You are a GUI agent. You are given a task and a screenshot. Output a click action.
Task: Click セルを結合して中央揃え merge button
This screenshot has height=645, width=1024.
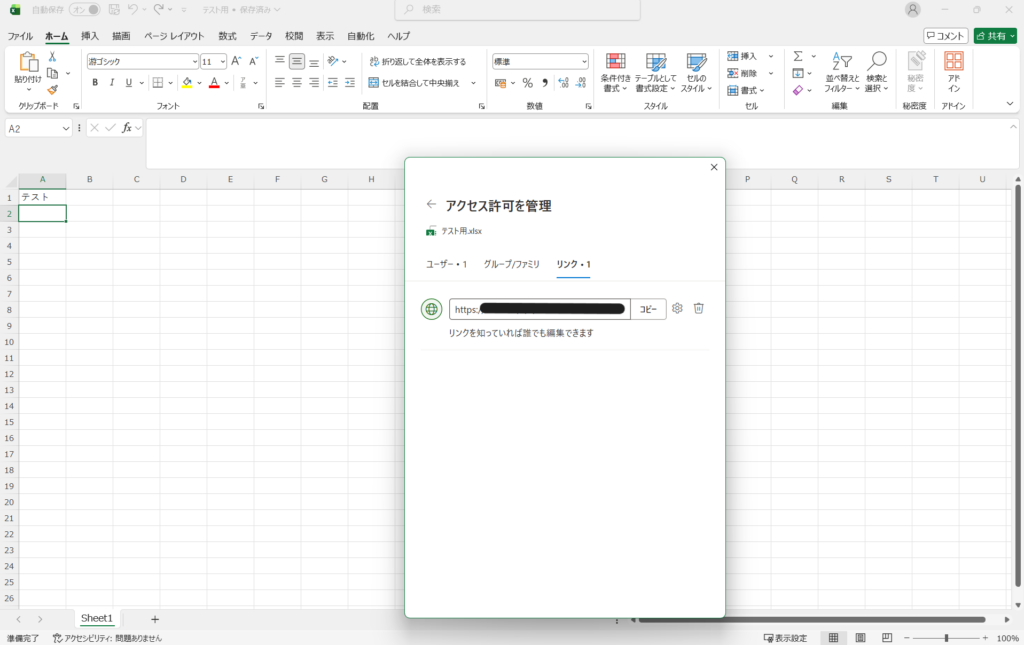tap(414, 83)
